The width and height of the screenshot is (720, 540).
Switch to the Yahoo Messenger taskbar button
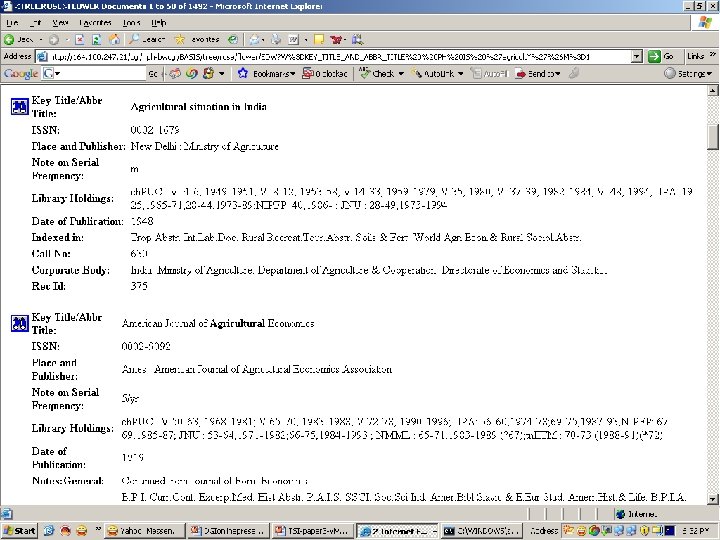(x=144, y=531)
